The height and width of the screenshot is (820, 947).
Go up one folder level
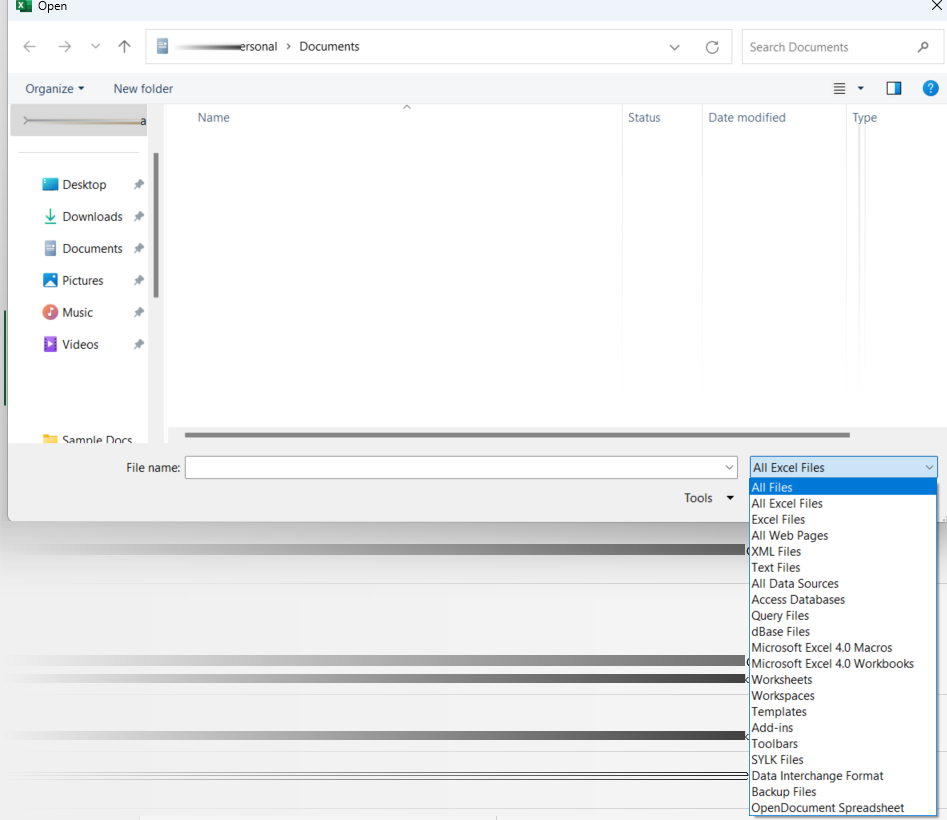click(x=124, y=46)
